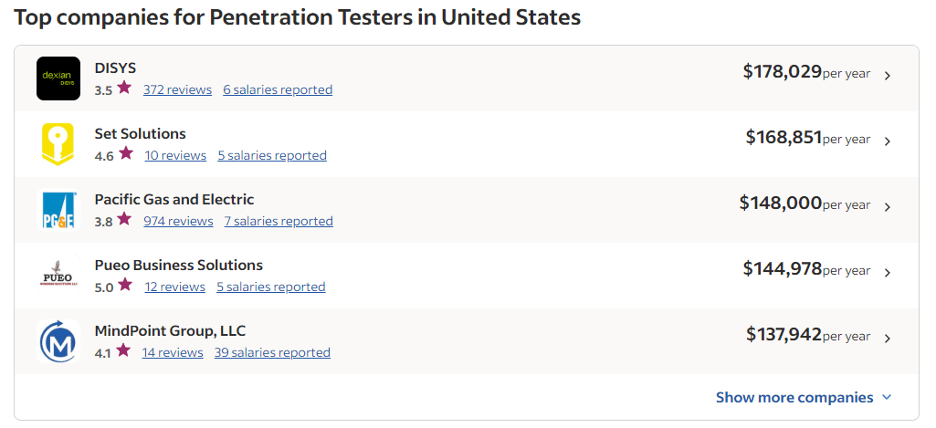
Task: Click the PG&E company logo
Action: (58, 210)
